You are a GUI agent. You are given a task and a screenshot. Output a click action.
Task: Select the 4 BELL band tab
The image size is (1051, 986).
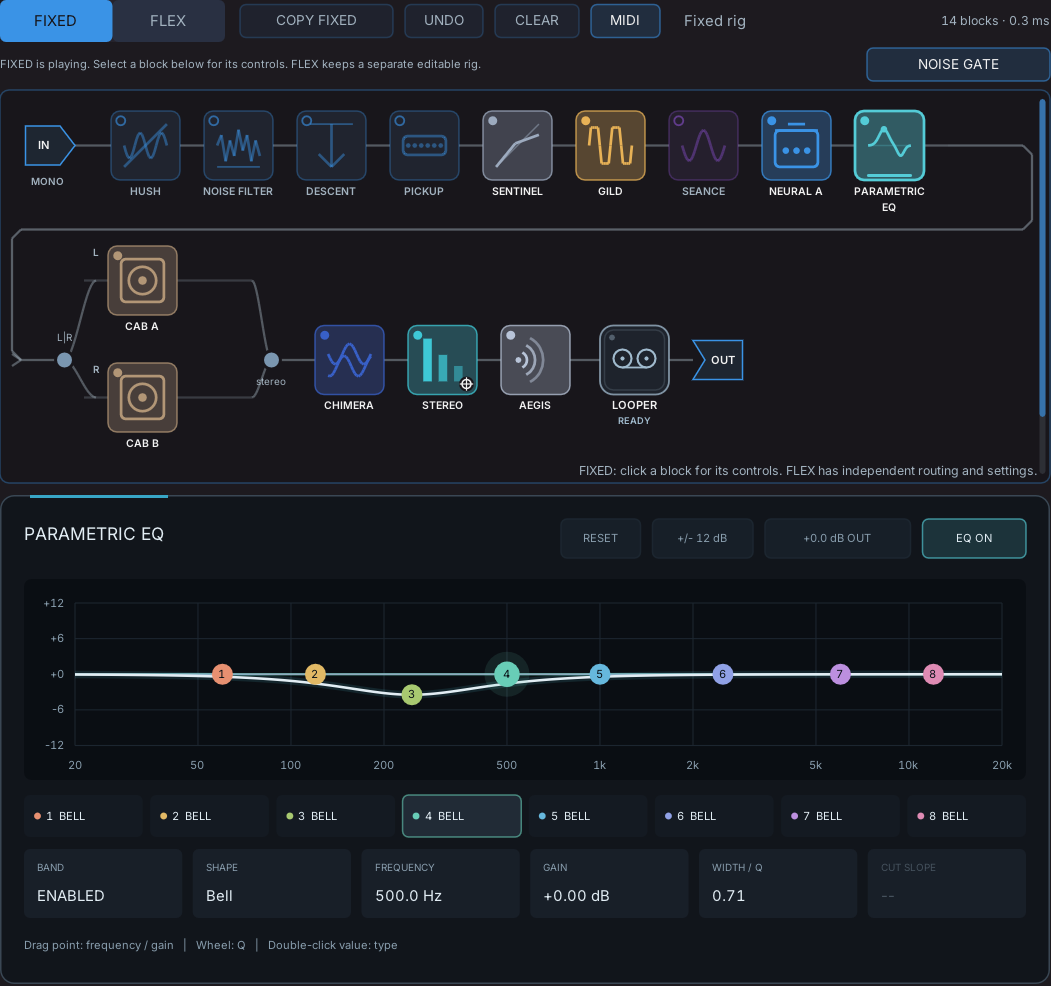point(462,816)
